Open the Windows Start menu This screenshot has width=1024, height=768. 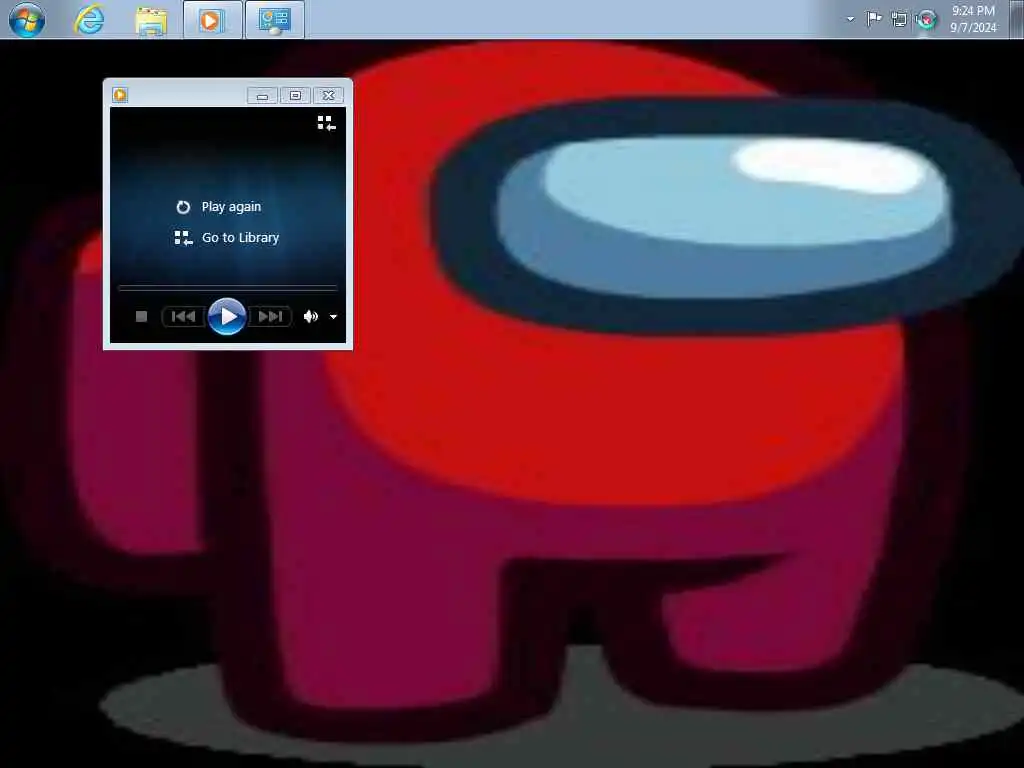27,20
